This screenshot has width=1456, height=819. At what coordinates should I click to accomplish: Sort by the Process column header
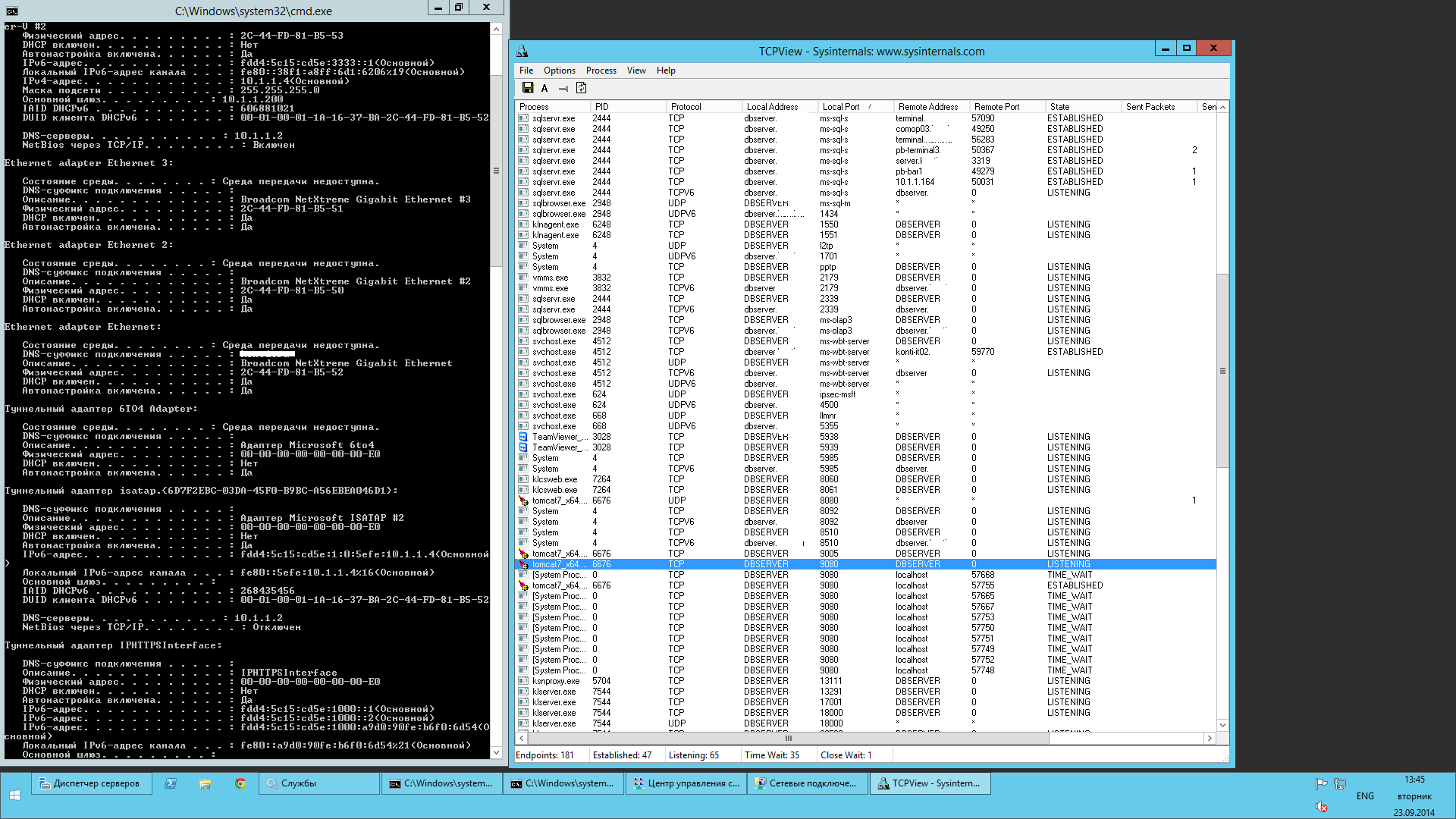click(x=553, y=107)
